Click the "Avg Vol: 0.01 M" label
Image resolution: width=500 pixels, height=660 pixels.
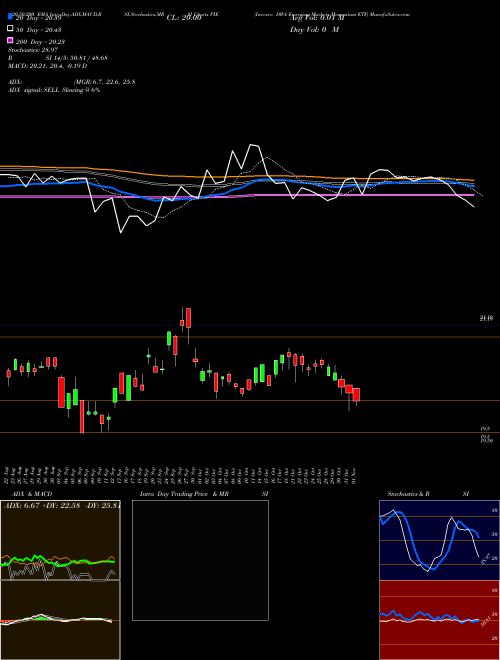(x=317, y=18)
